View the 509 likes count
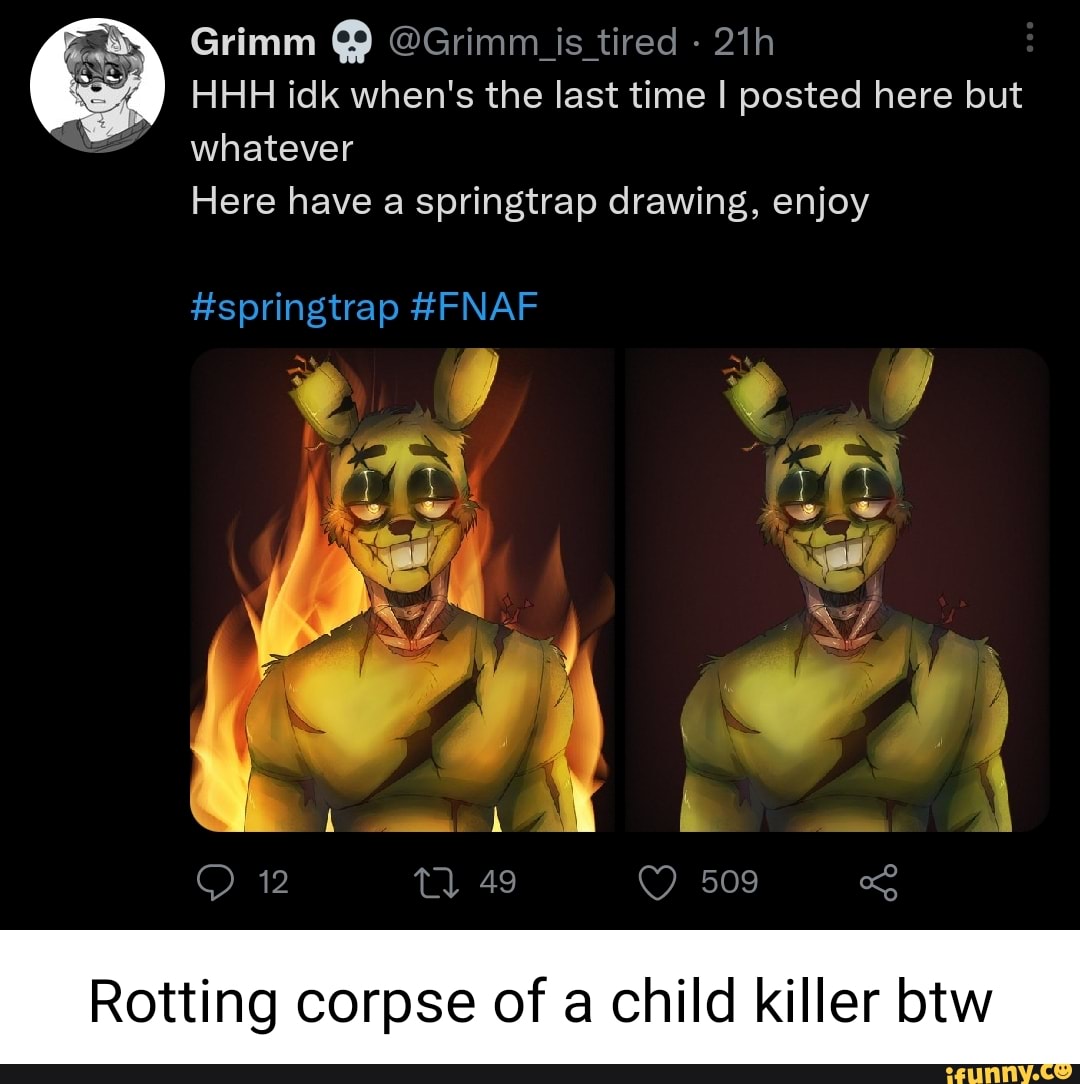Screen dimensions: 1080x1084 click(728, 881)
